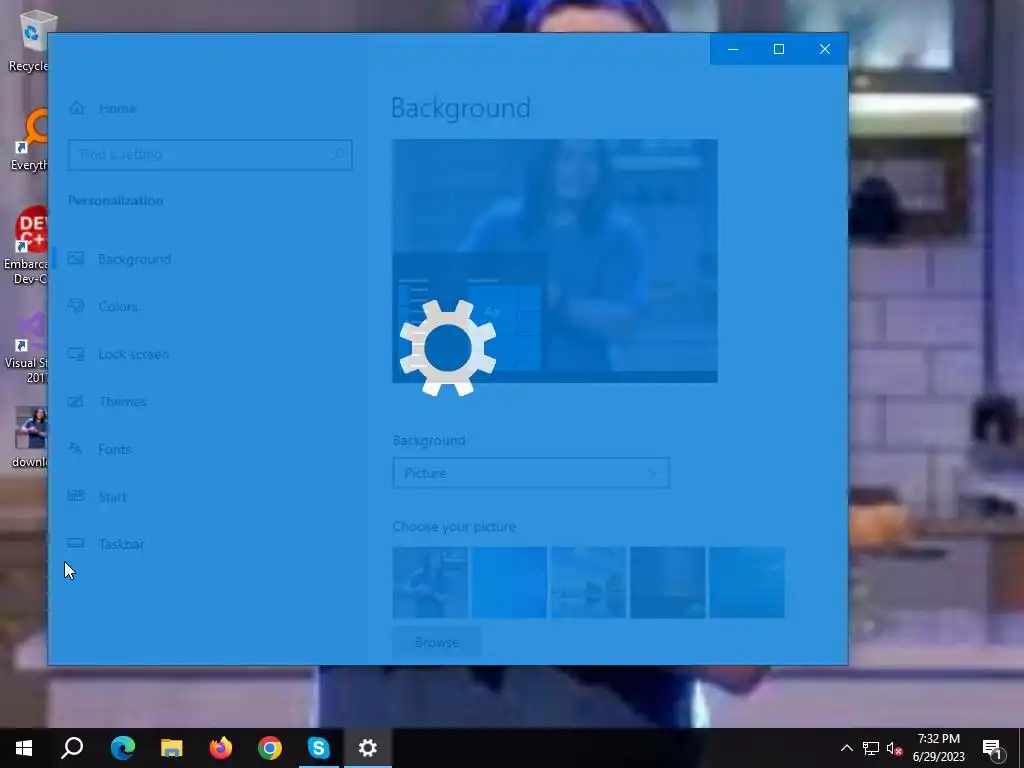1024x768 pixels.
Task: Show hidden system tray icons
Action: coord(846,748)
